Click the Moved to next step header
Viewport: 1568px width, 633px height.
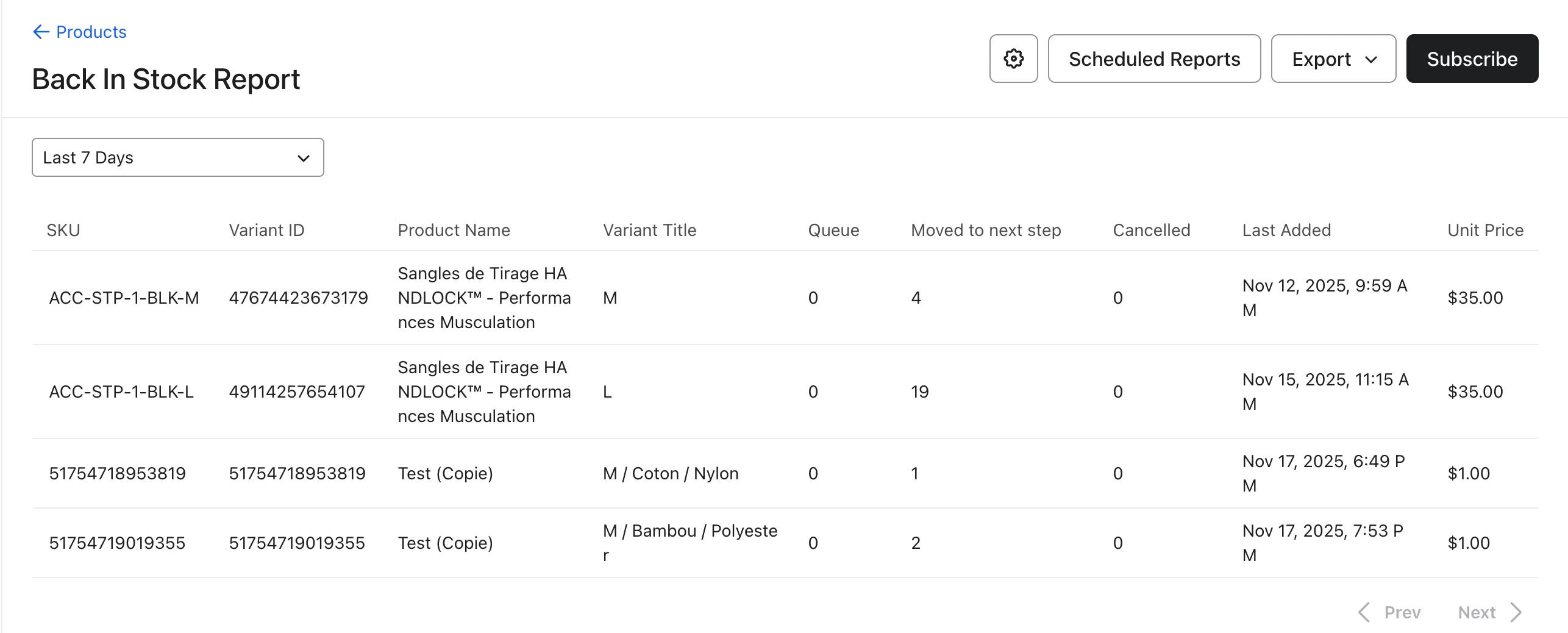coord(986,230)
